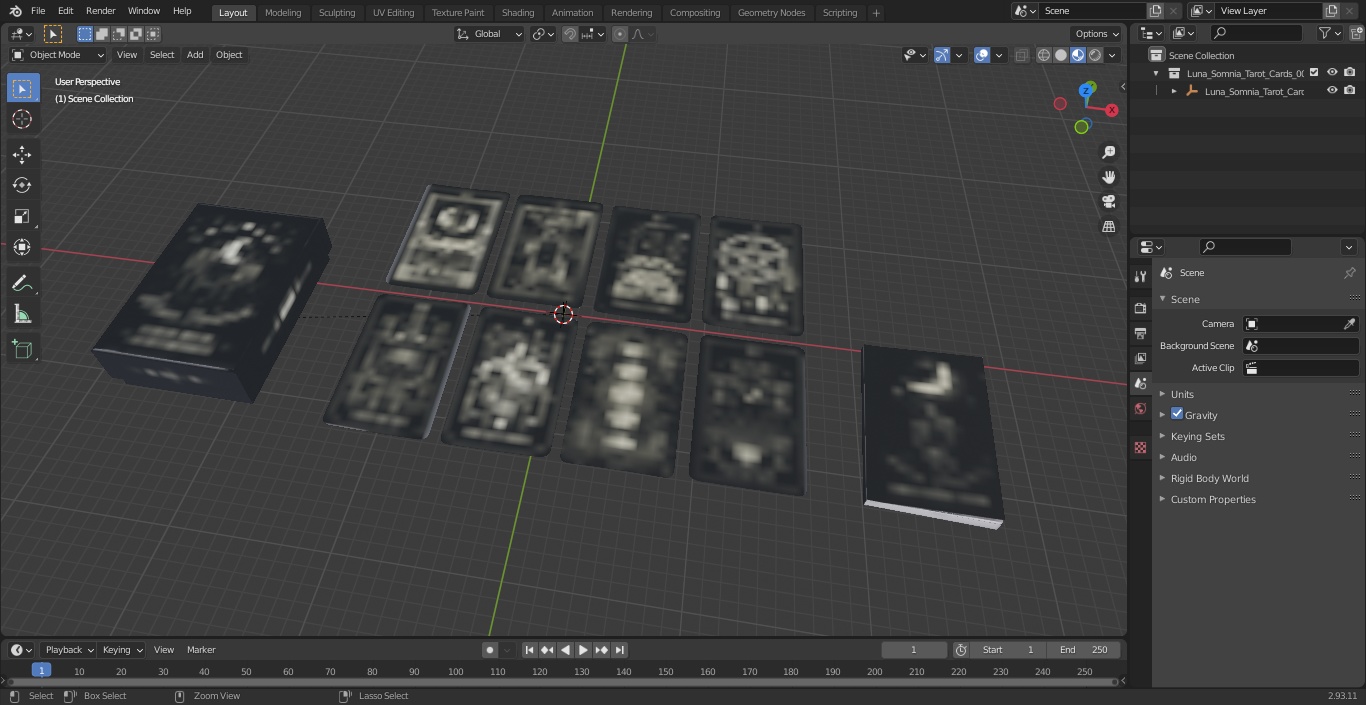Viewport: 1366px width, 705px height.
Task: Open the File menu
Action: pos(38,11)
